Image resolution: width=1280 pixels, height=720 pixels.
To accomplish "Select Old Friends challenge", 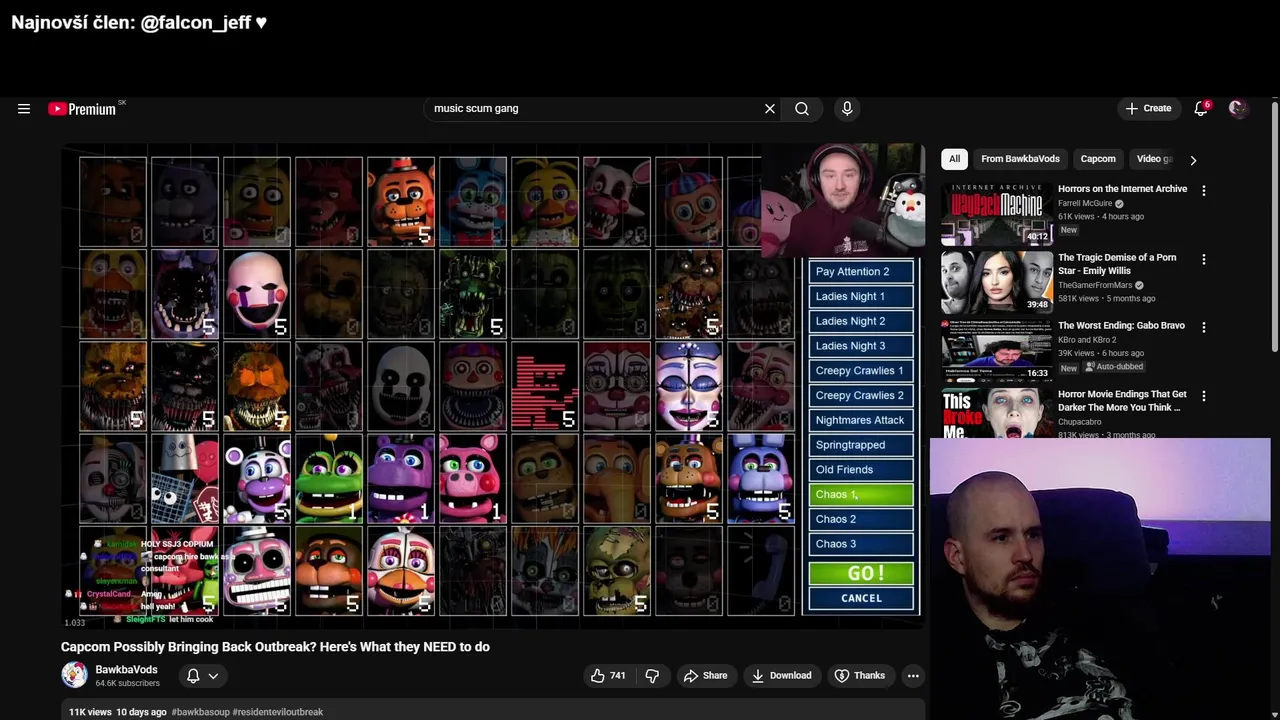I will [x=861, y=470].
